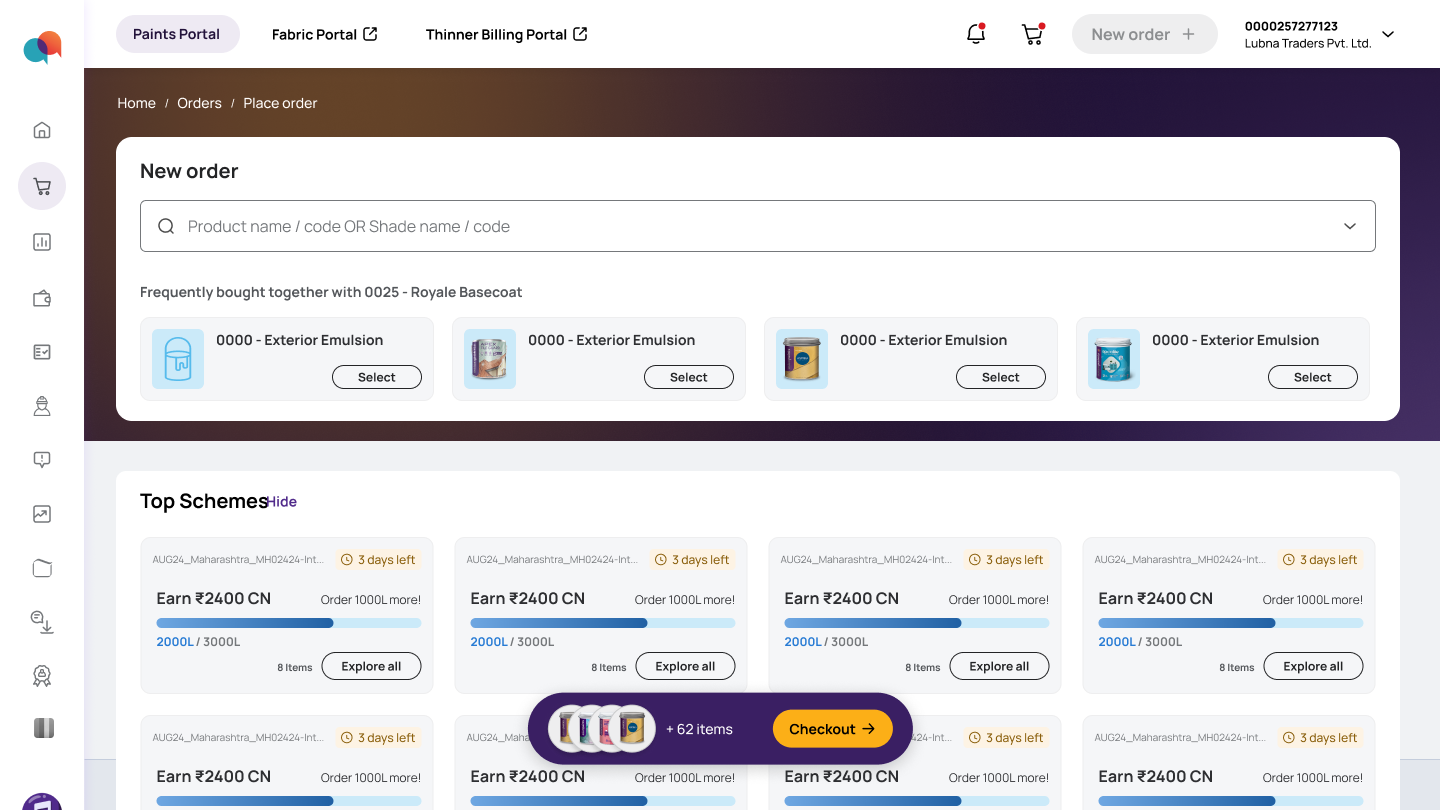Switch to the Fabric Portal tab
Screen dimensions: 1440x810
(325, 34)
